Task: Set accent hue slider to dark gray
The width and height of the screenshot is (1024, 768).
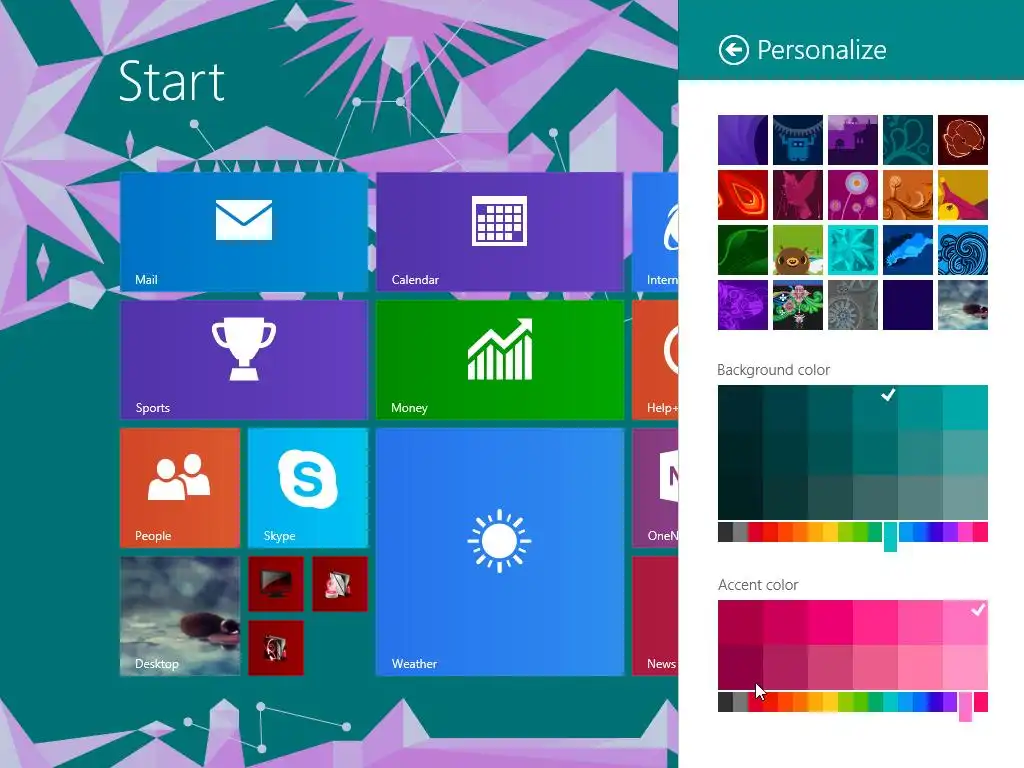Action: point(725,702)
